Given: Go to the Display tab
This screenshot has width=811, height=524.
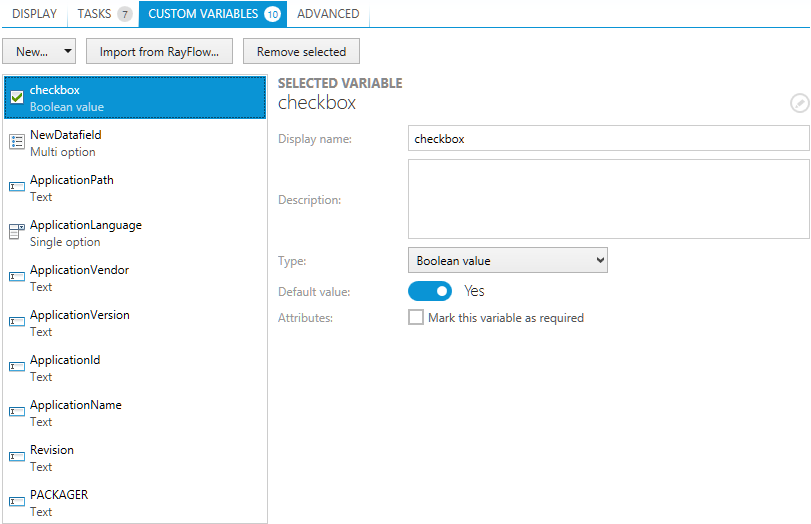Looking at the screenshot, I should (x=34, y=14).
